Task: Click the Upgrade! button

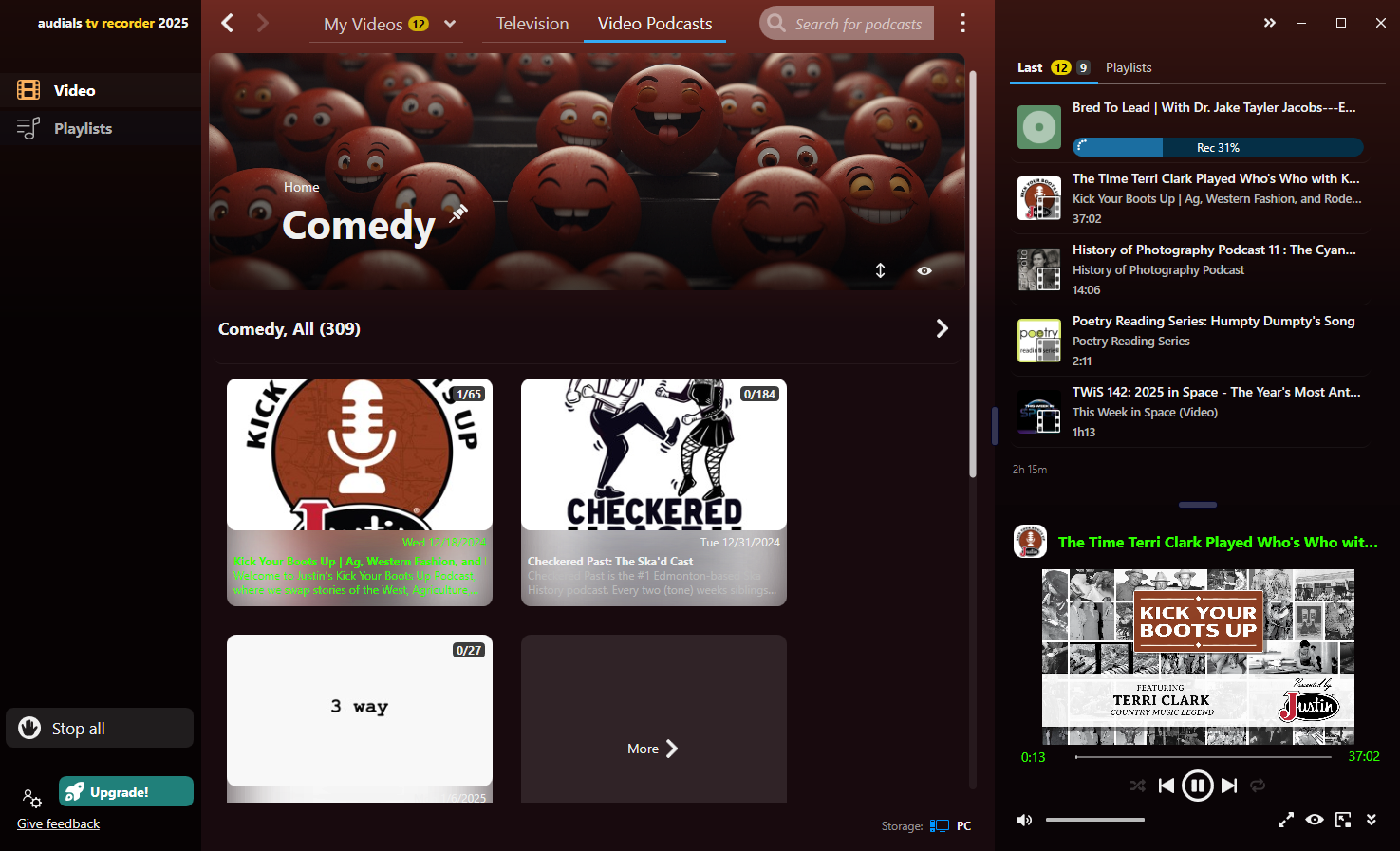Action: coord(126,791)
